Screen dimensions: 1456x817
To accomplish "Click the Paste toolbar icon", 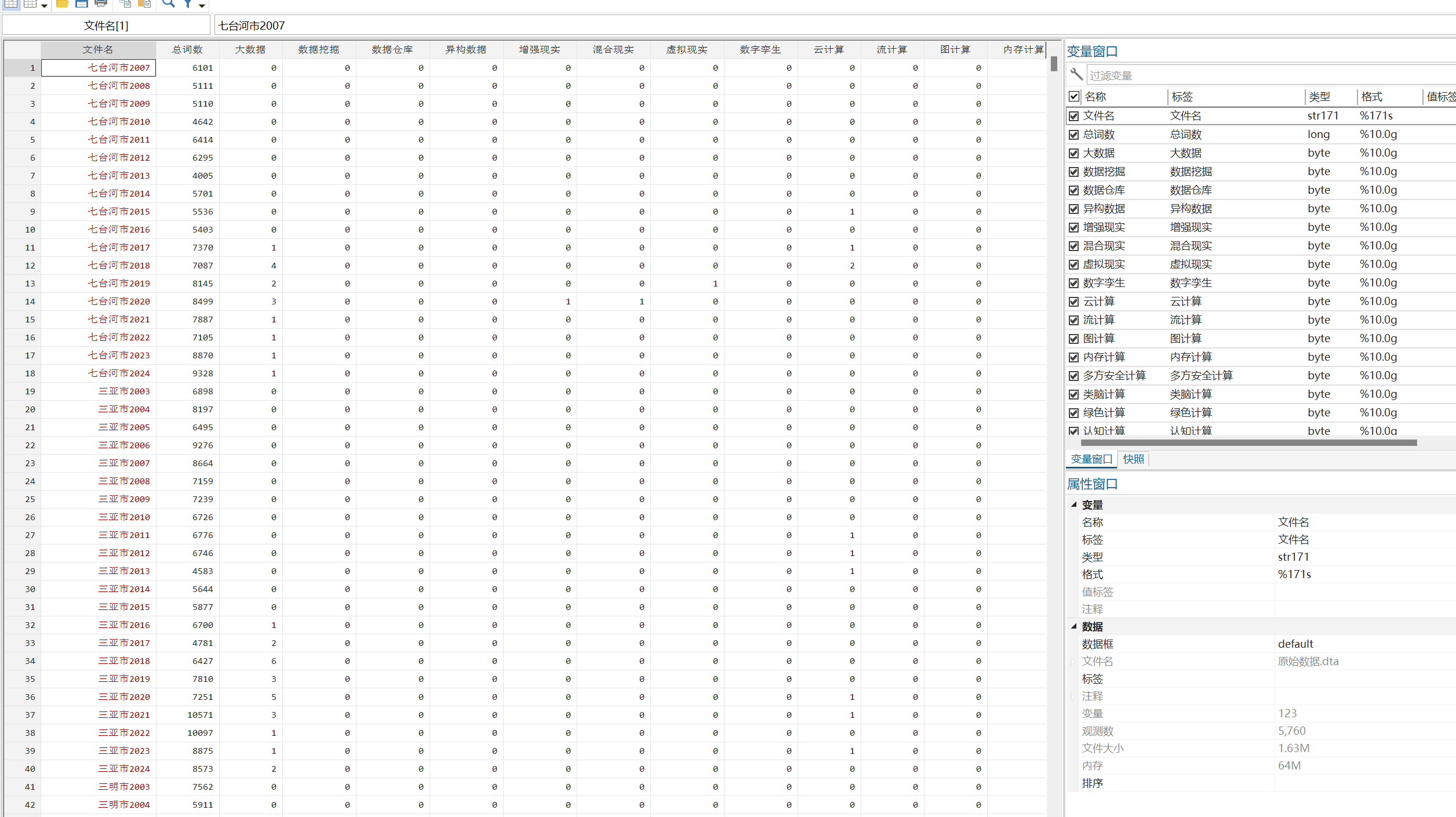I will click(x=144, y=3).
